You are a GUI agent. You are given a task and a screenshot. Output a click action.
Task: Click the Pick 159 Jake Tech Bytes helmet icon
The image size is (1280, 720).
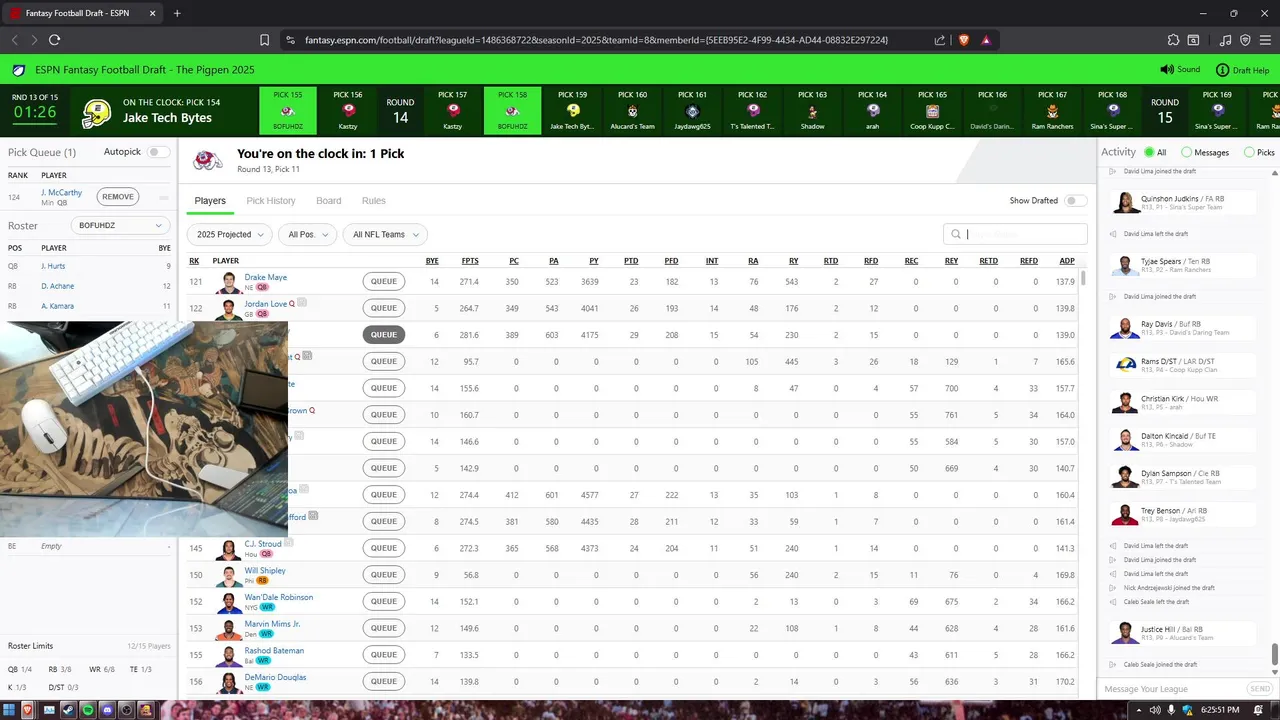tap(573, 111)
